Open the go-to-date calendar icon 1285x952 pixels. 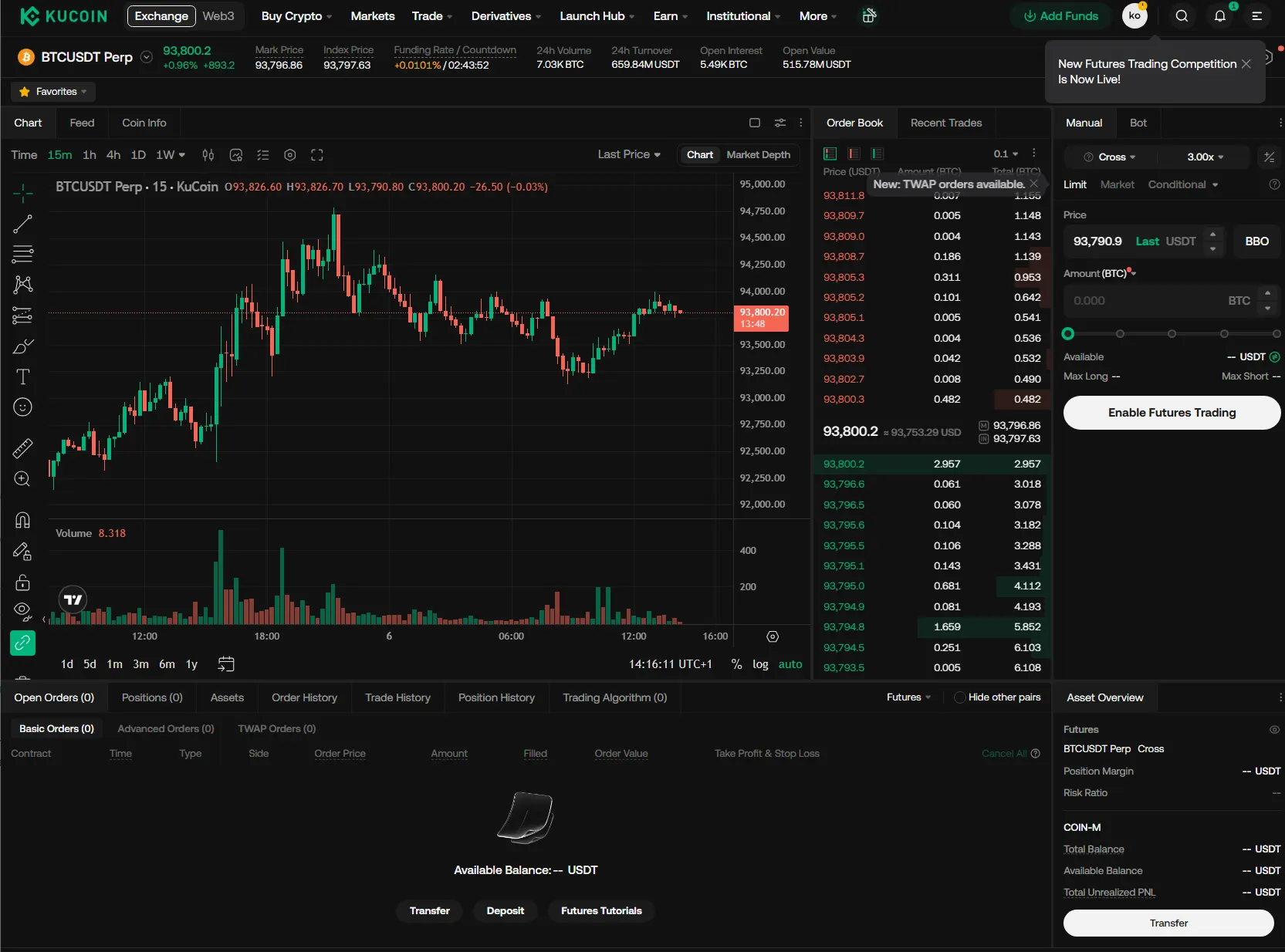pos(226,663)
